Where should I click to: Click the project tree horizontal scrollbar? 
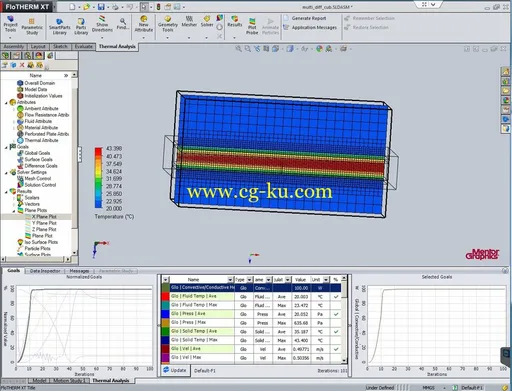pos(36,259)
